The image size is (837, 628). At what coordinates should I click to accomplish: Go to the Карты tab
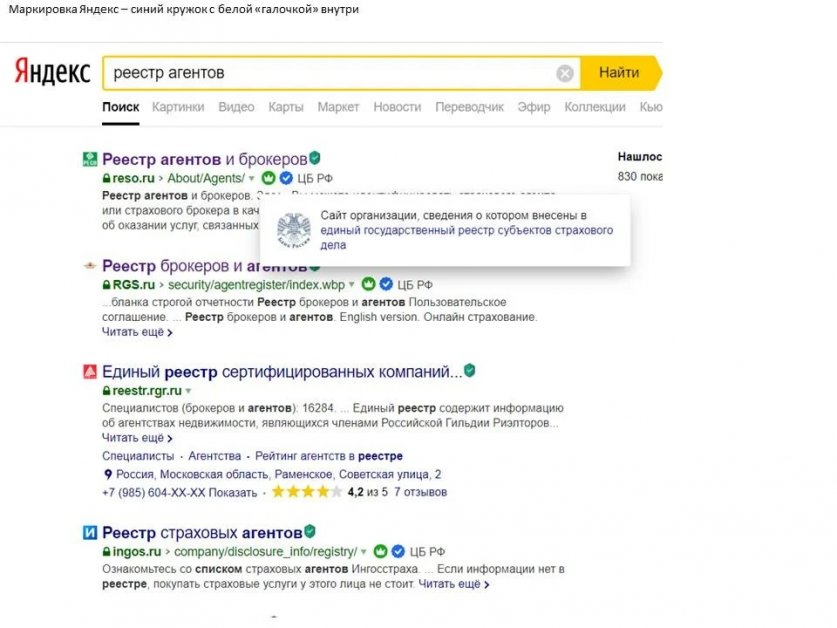click(286, 107)
